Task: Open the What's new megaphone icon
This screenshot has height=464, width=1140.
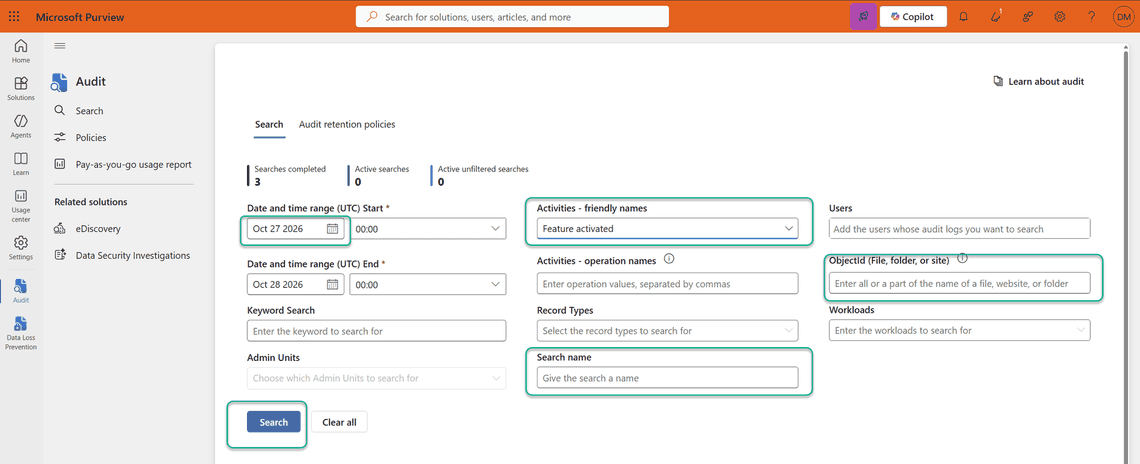Action: [x=996, y=17]
